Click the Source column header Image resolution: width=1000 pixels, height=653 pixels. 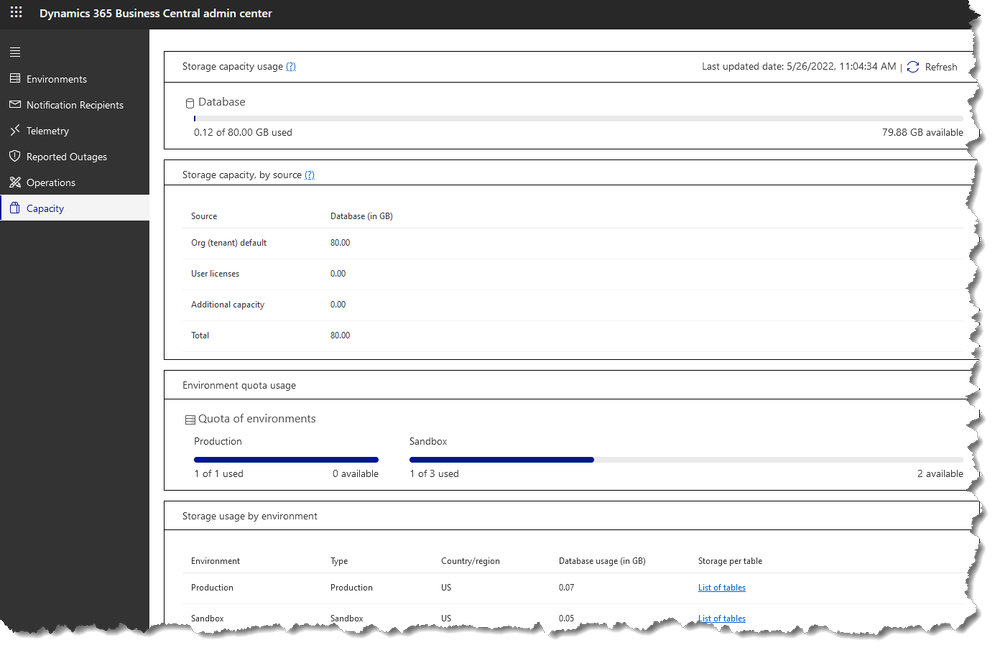(204, 216)
